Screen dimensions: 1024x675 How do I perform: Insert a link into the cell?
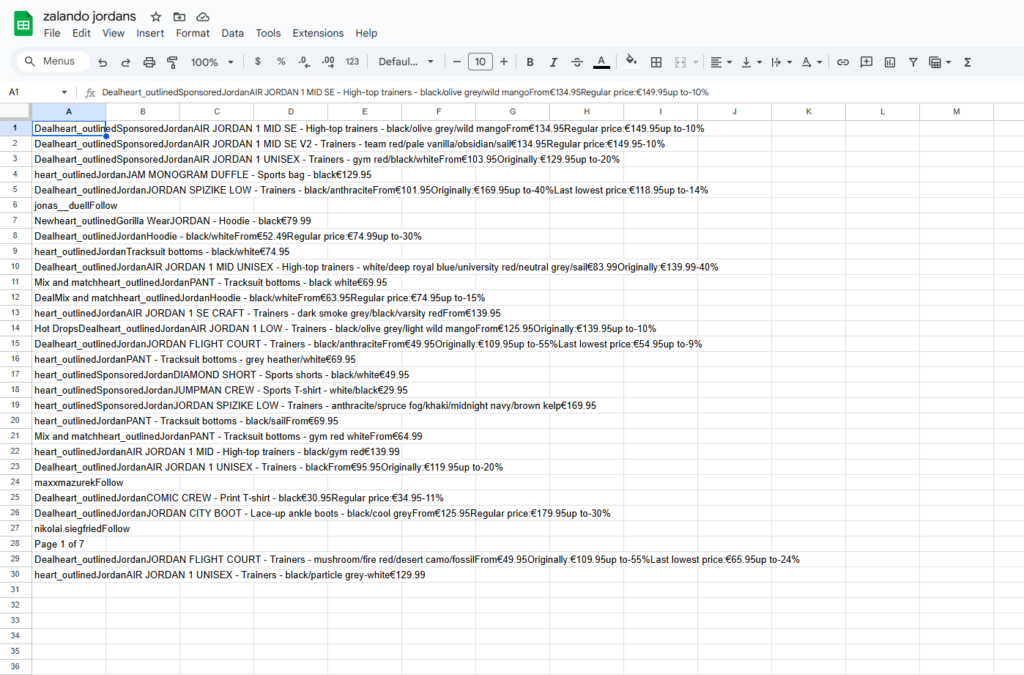pyautogui.click(x=843, y=61)
